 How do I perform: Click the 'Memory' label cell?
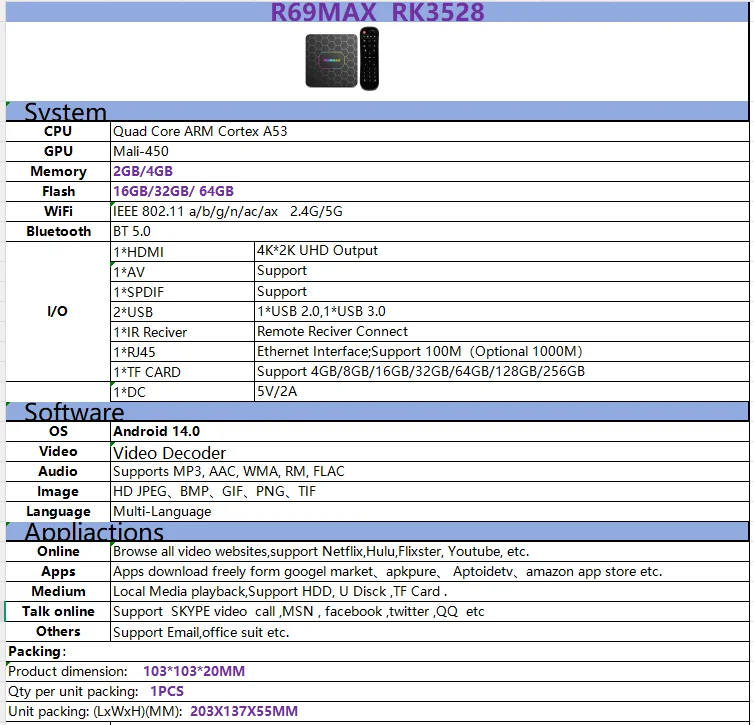(x=58, y=172)
